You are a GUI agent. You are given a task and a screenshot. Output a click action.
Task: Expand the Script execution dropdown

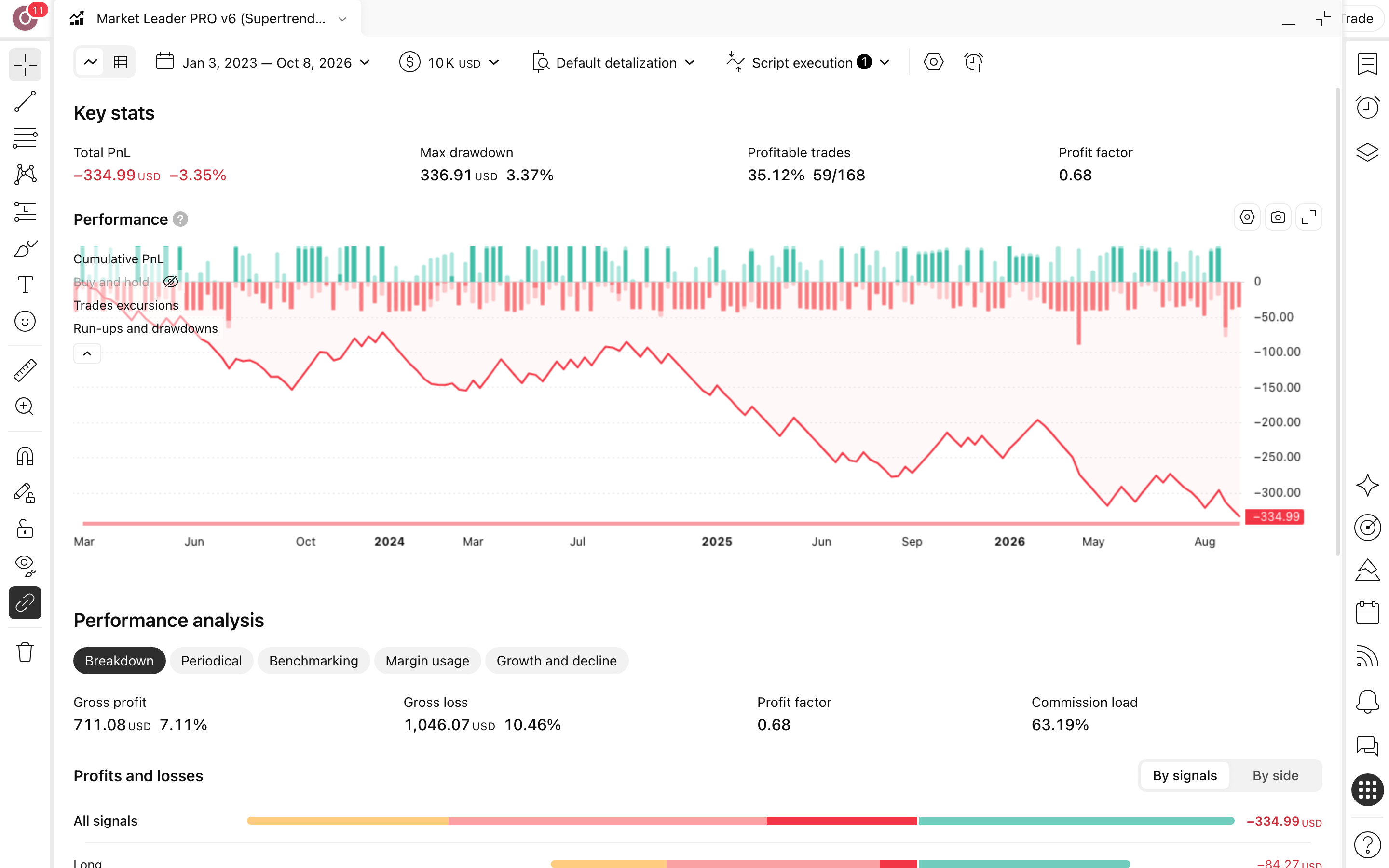pos(808,63)
